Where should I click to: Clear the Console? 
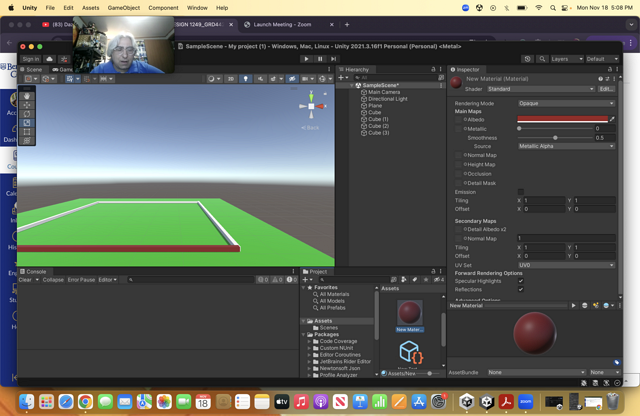click(x=25, y=280)
